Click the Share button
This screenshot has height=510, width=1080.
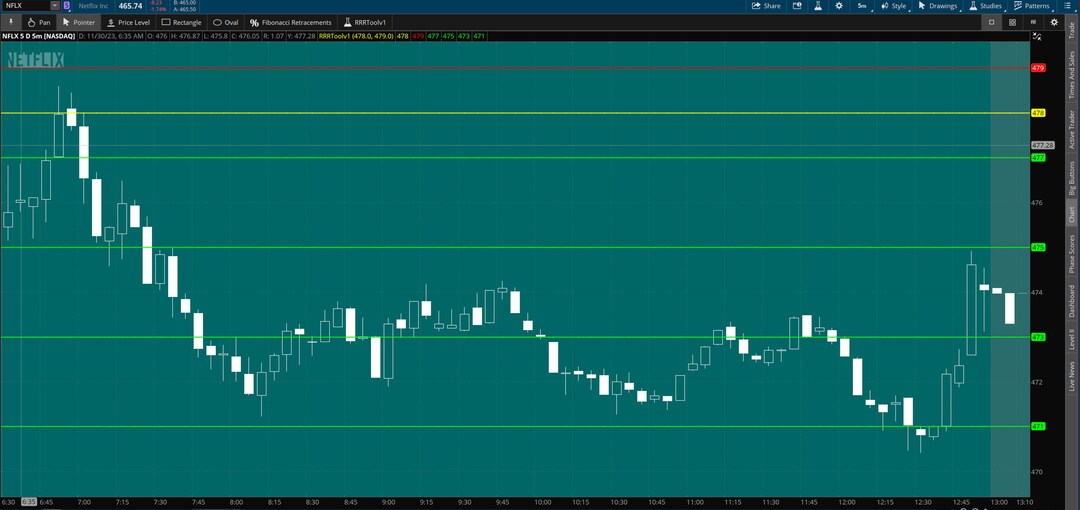766,6
